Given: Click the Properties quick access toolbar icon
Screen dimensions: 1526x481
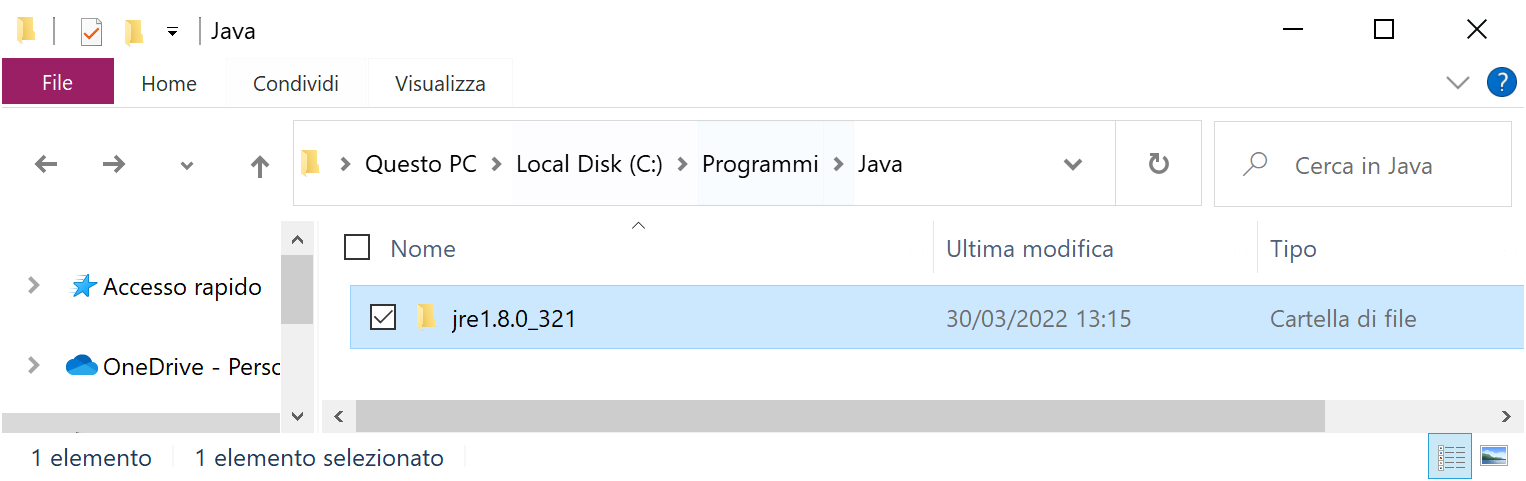Looking at the screenshot, I should (x=91, y=32).
